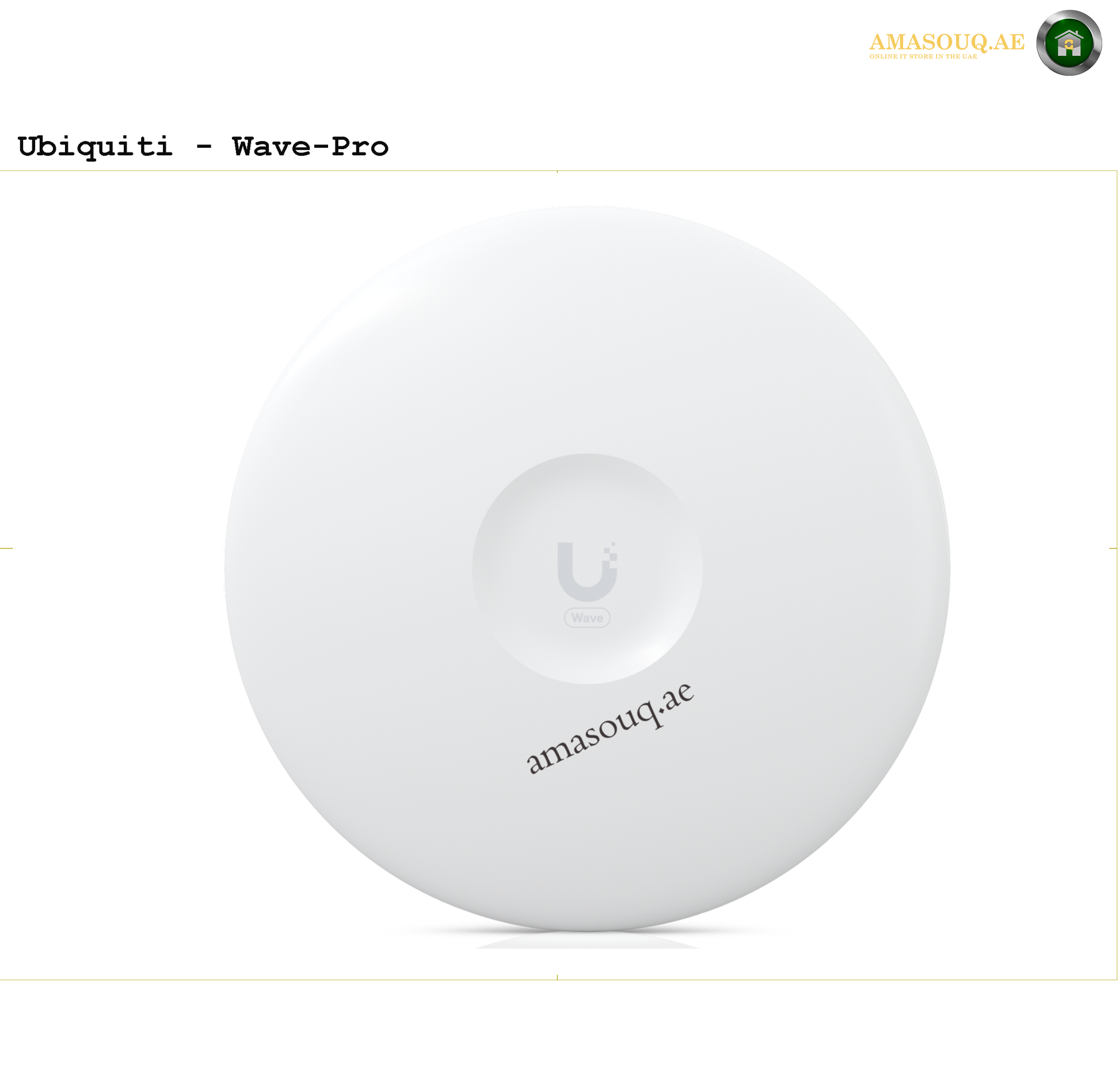
Task: Click the top center tick mark of frame
Action: coord(557,172)
